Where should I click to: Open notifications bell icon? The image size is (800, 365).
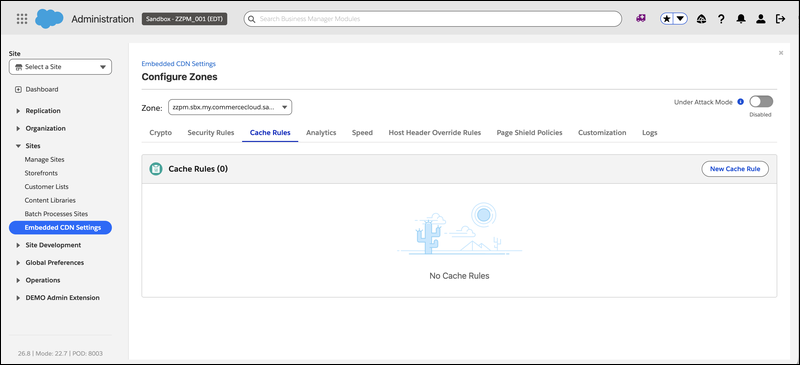pyautogui.click(x=741, y=19)
